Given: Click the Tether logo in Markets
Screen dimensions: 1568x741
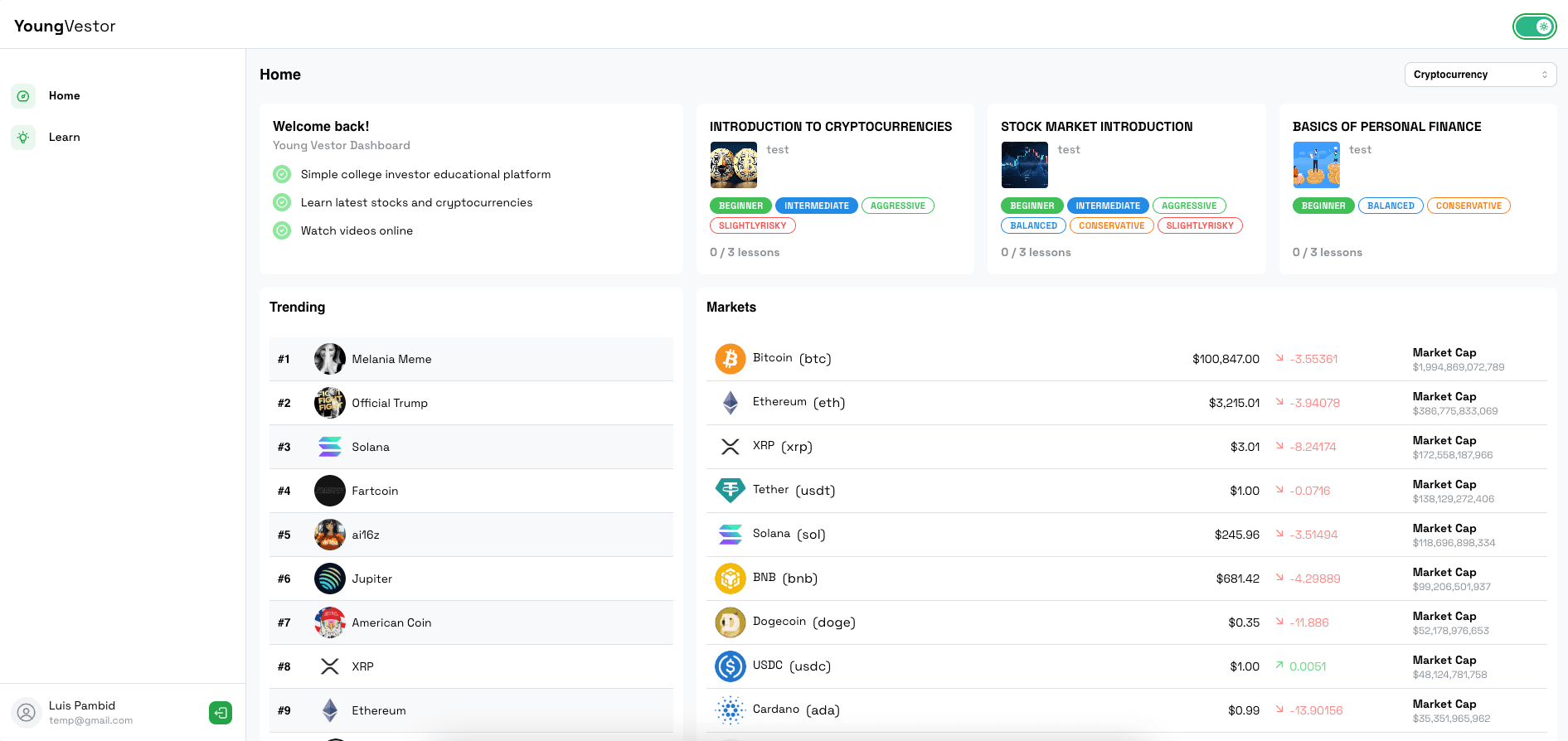Looking at the screenshot, I should [730, 491].
